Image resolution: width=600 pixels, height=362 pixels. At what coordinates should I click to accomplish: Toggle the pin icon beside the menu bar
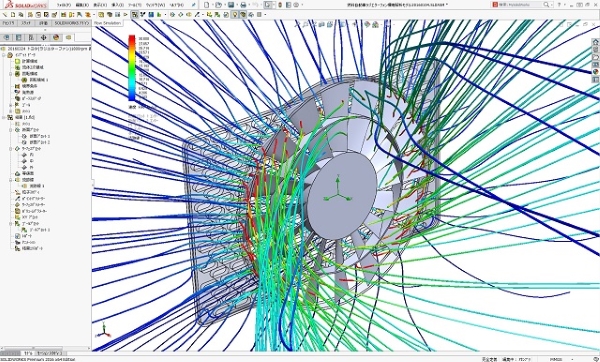coord(194,5)
